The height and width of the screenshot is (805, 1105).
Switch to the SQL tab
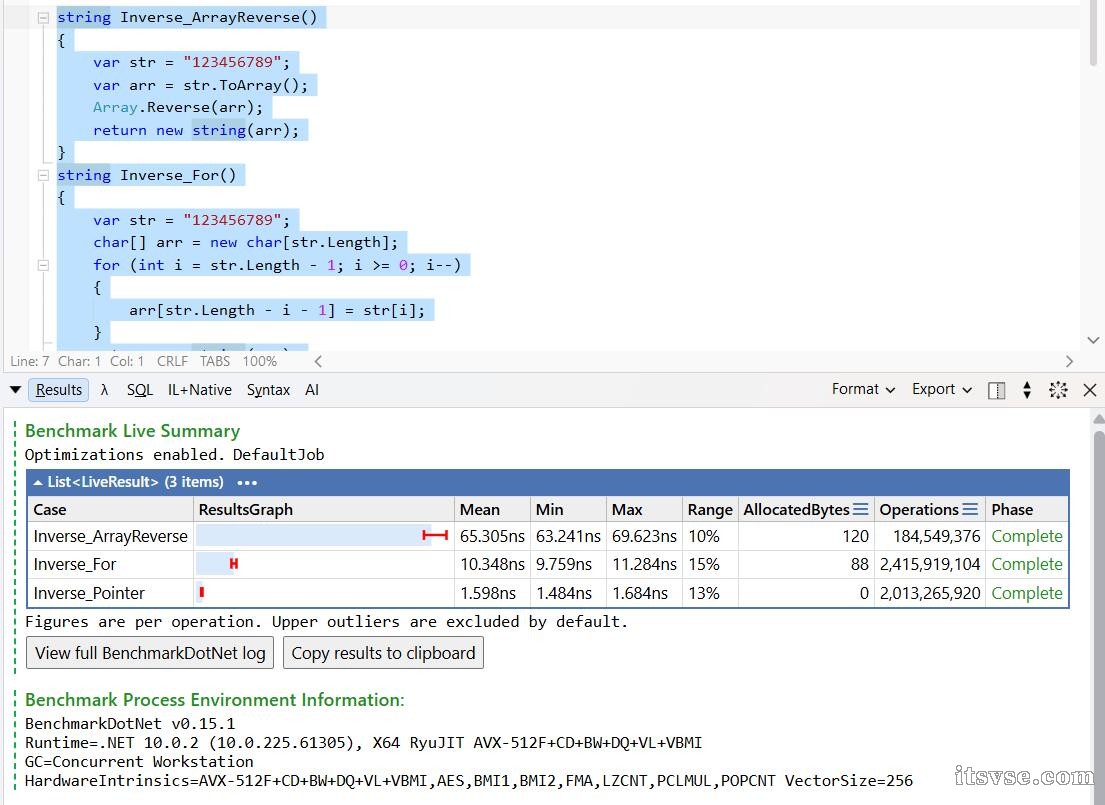140,390
